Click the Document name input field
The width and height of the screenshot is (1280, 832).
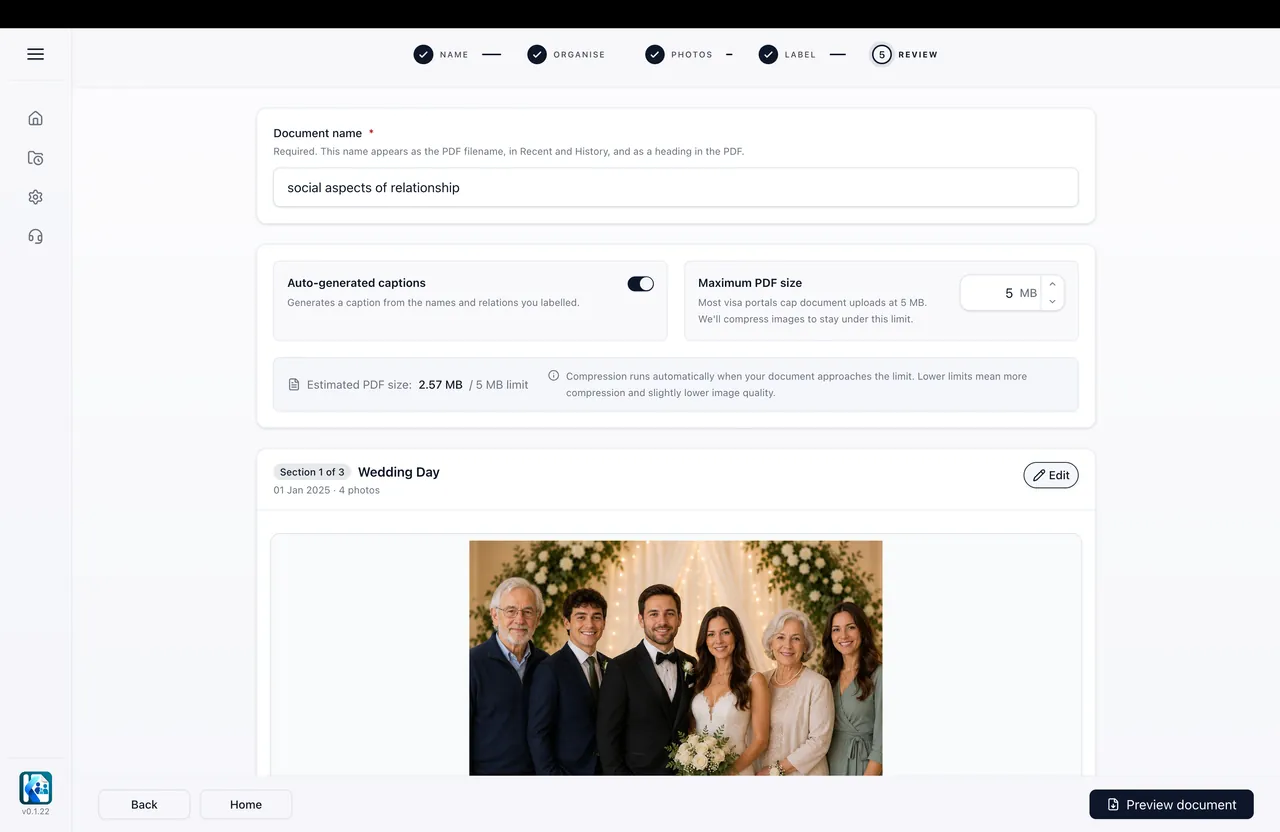coord(676,187)
